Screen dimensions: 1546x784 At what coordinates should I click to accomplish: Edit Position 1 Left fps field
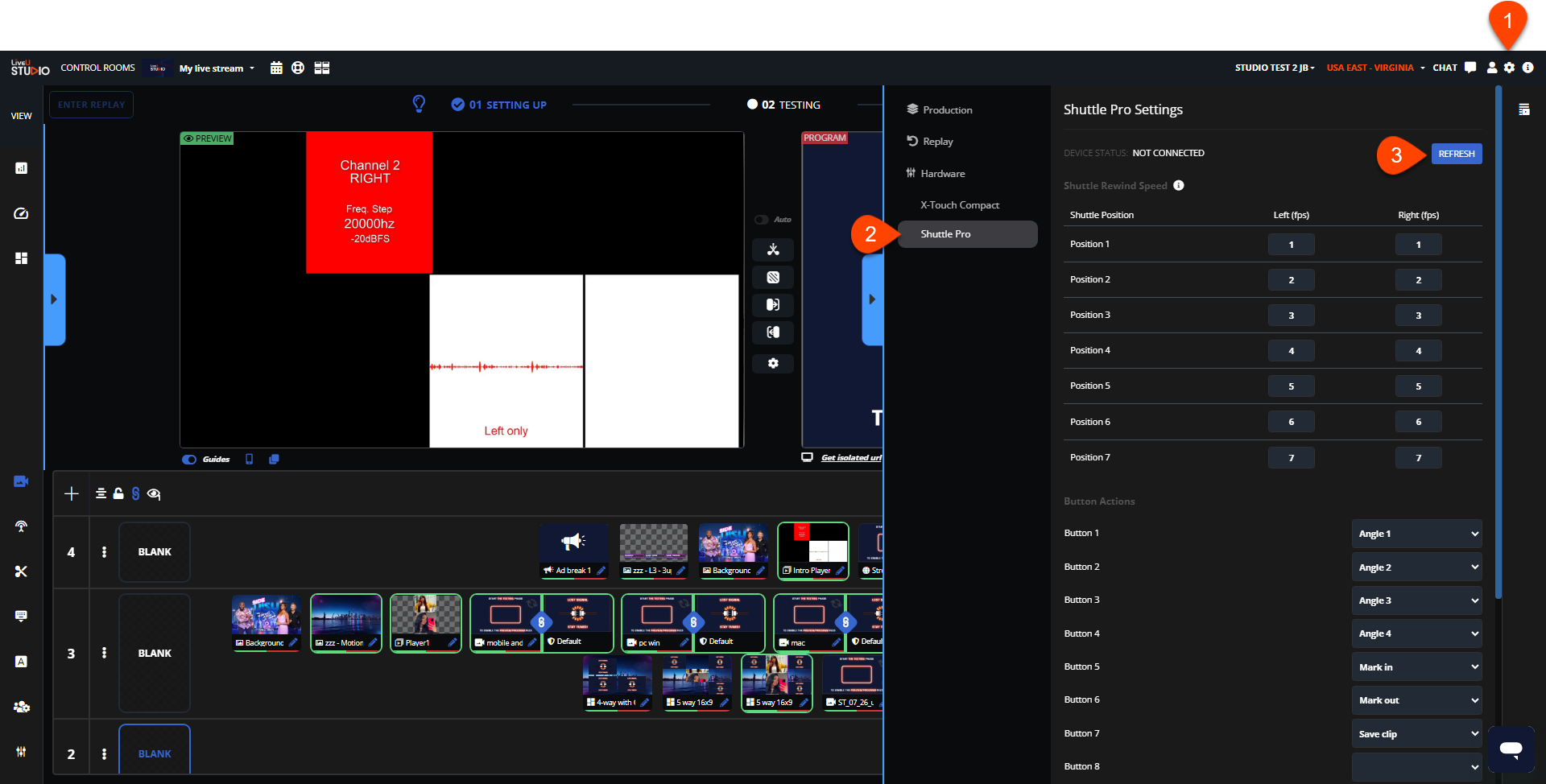pos(1291,245)
